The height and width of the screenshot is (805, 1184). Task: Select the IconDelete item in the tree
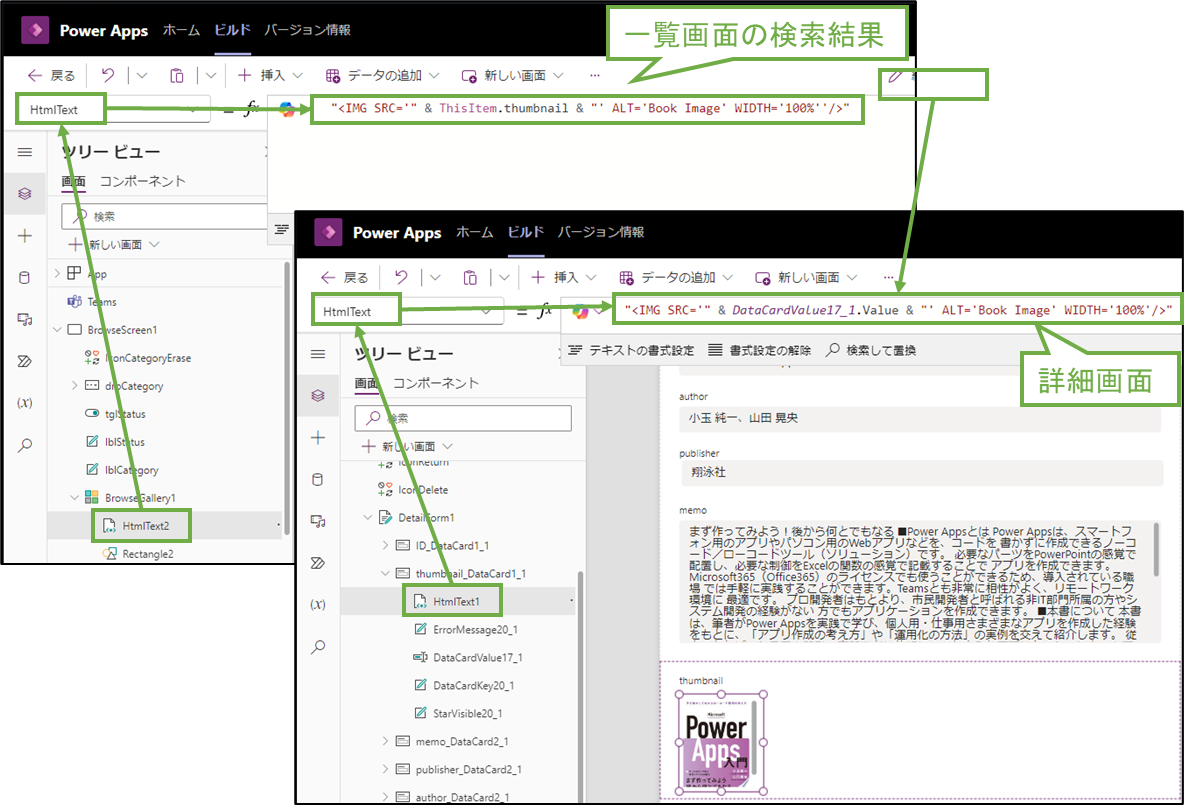pos(423,490)
